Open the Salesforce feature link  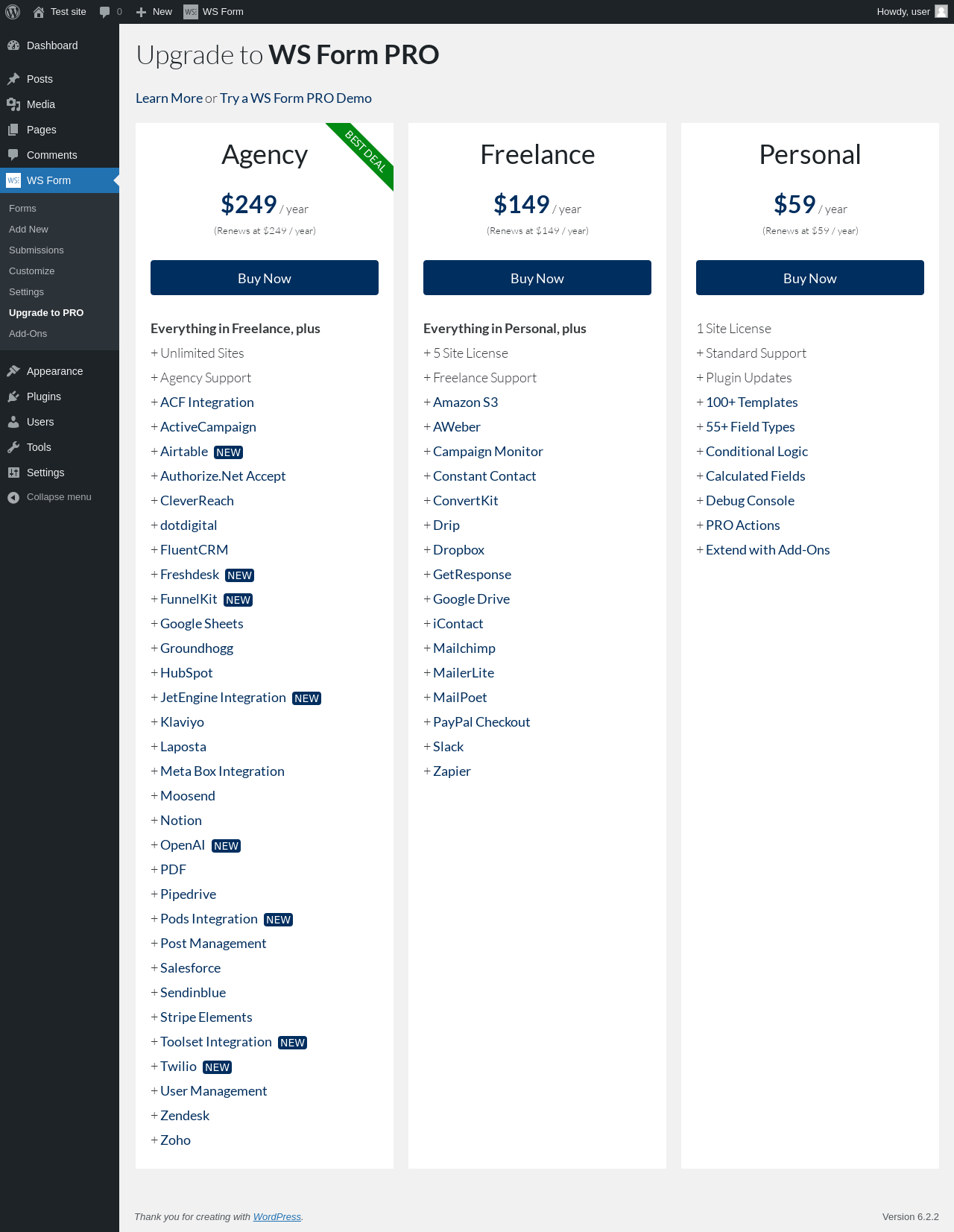point(190,968)
